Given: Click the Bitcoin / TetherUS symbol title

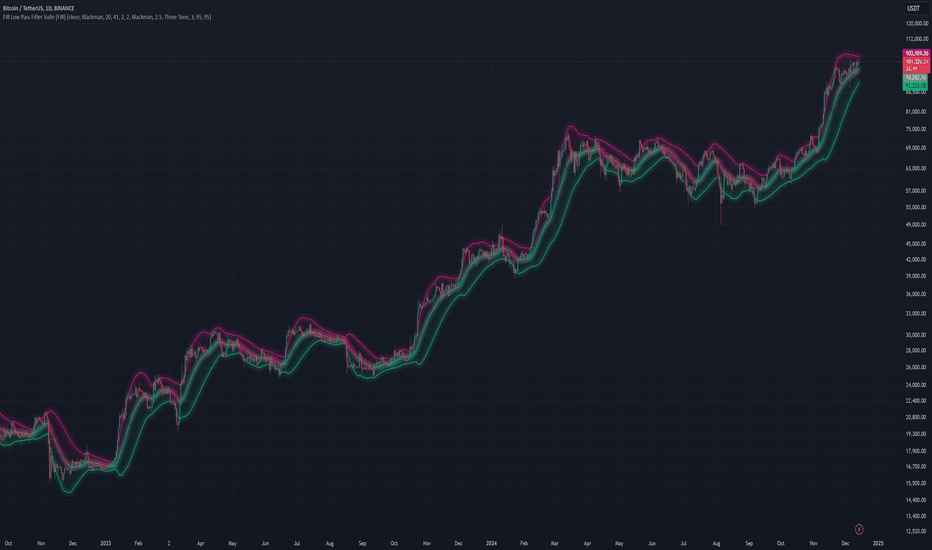Looking at the screenshot, I should [x=39, y=8].
